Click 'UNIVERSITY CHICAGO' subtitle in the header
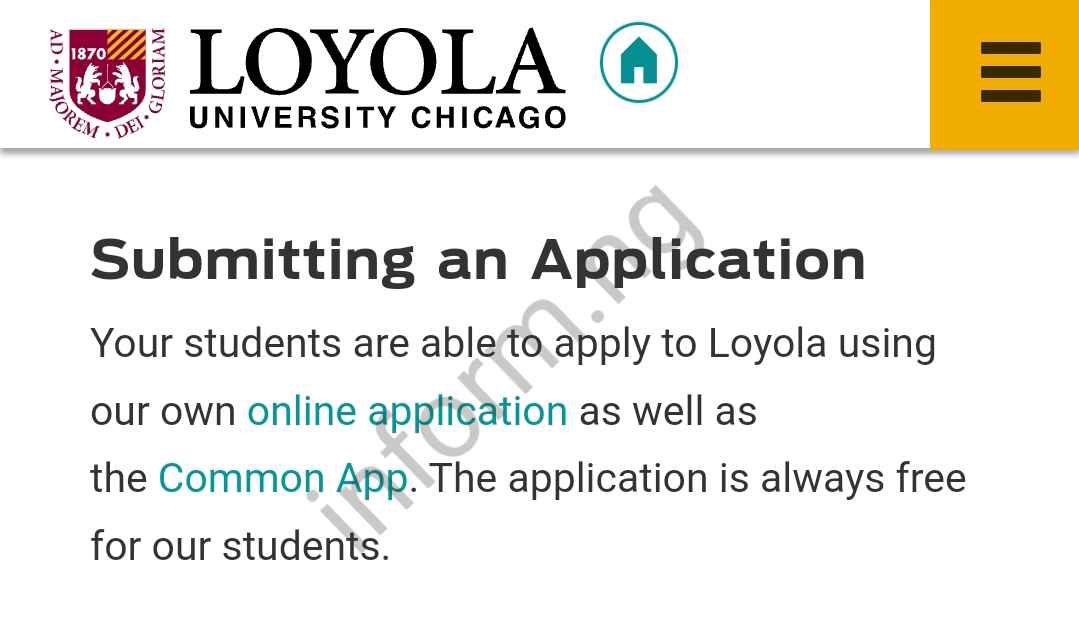The image size is (1079, 619). (x=377, y=117)
